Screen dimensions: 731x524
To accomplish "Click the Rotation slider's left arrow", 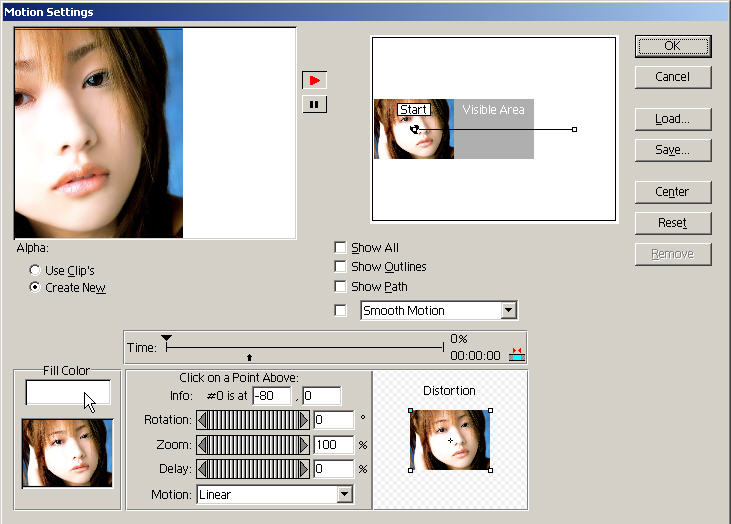I will (x=202, y=420).
